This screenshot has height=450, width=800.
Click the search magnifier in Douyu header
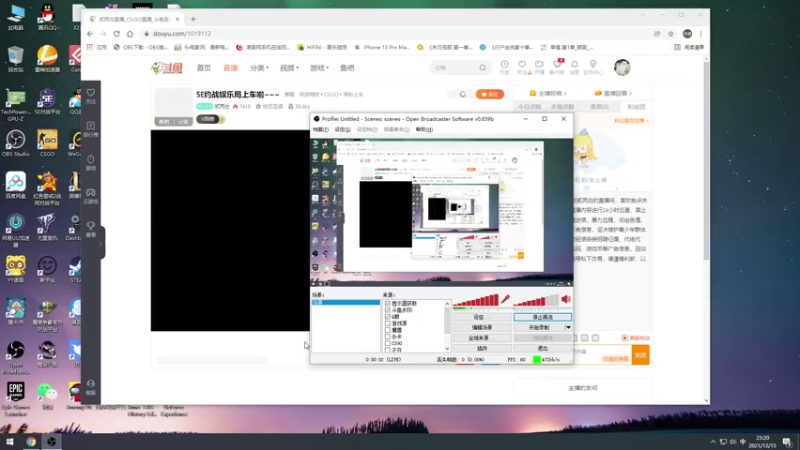[483, 68]
